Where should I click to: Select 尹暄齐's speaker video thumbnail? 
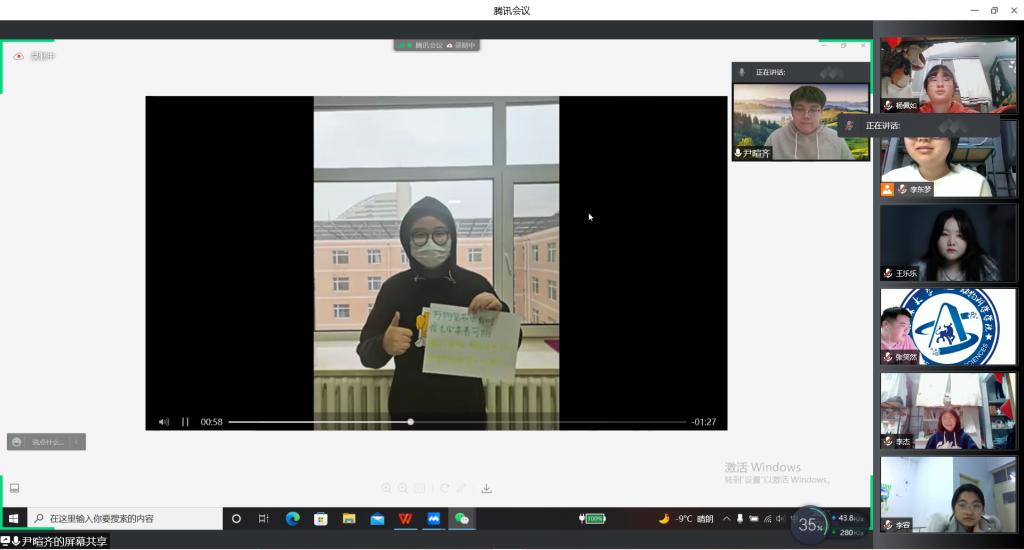pos(800,121)
